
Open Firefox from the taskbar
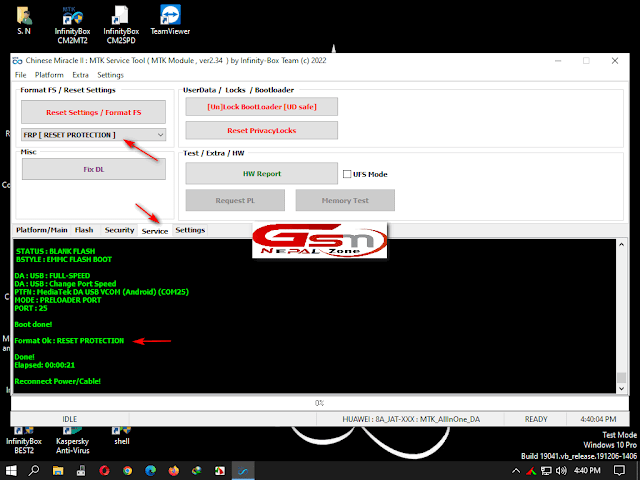point(174,471)
